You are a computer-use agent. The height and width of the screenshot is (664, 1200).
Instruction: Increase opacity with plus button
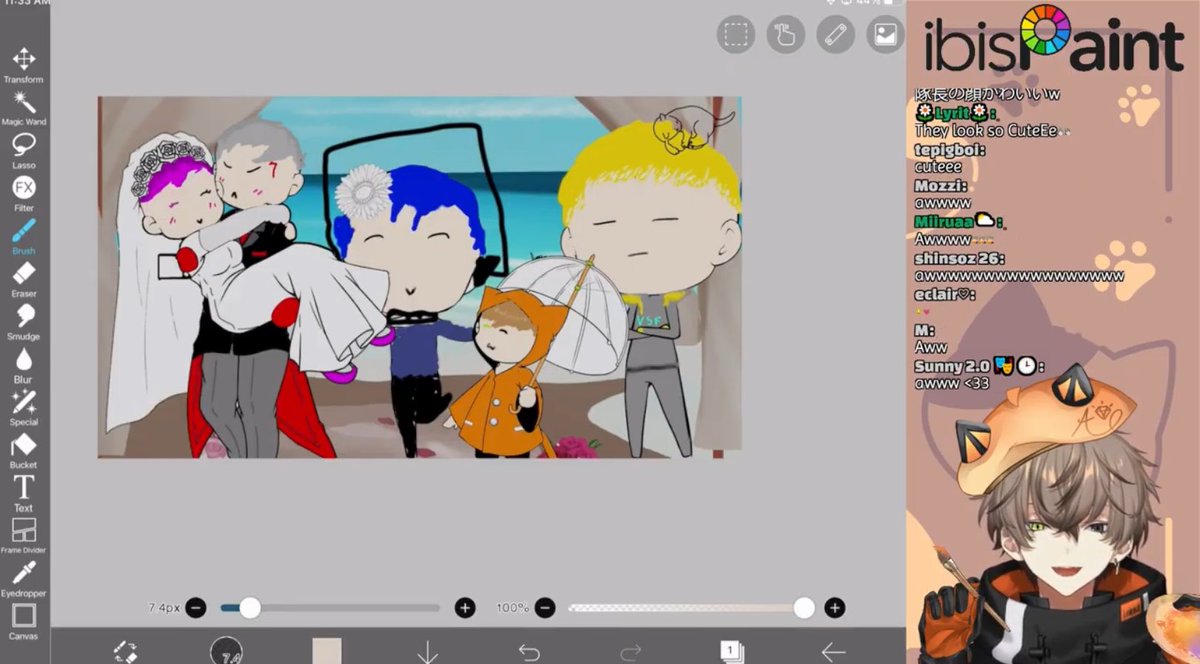(x=835, y=607)
